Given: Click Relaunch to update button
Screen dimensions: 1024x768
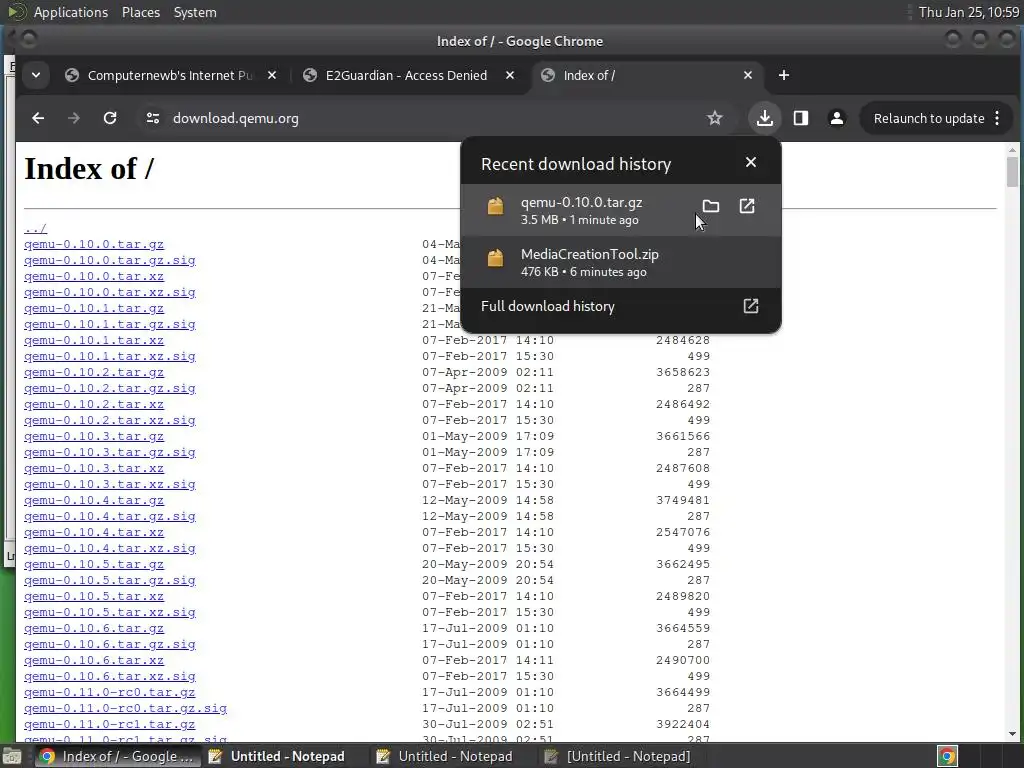Looking at the screenshot, I should 929,118.
